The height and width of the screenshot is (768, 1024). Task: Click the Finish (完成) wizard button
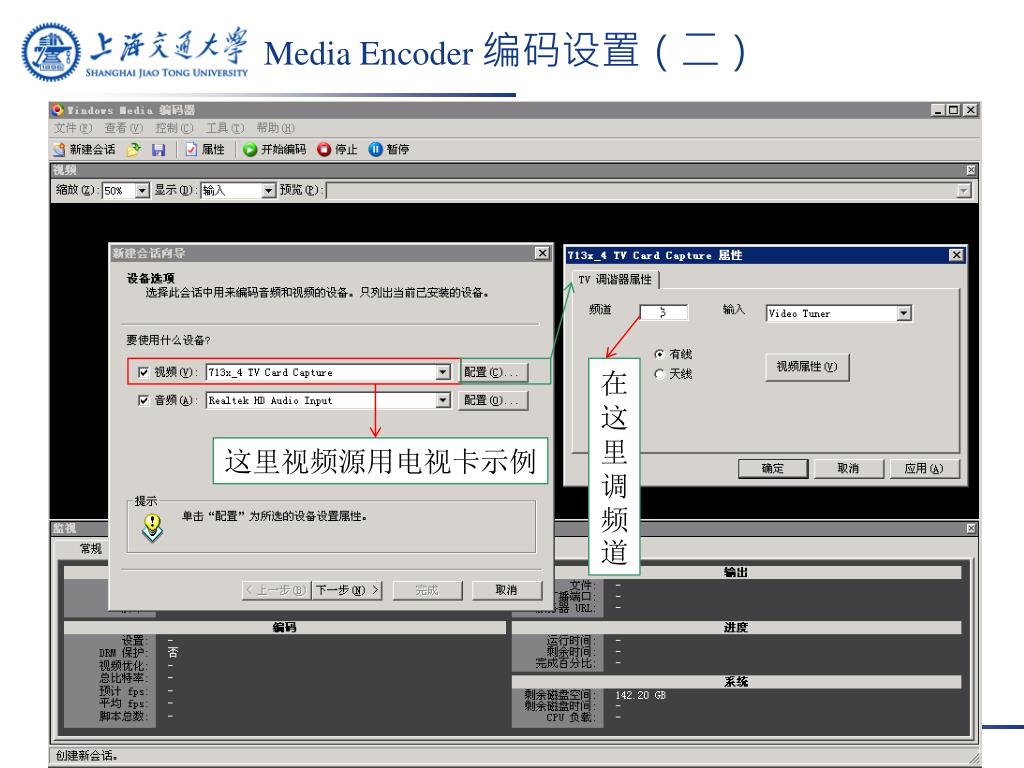(x=427, y=590)
